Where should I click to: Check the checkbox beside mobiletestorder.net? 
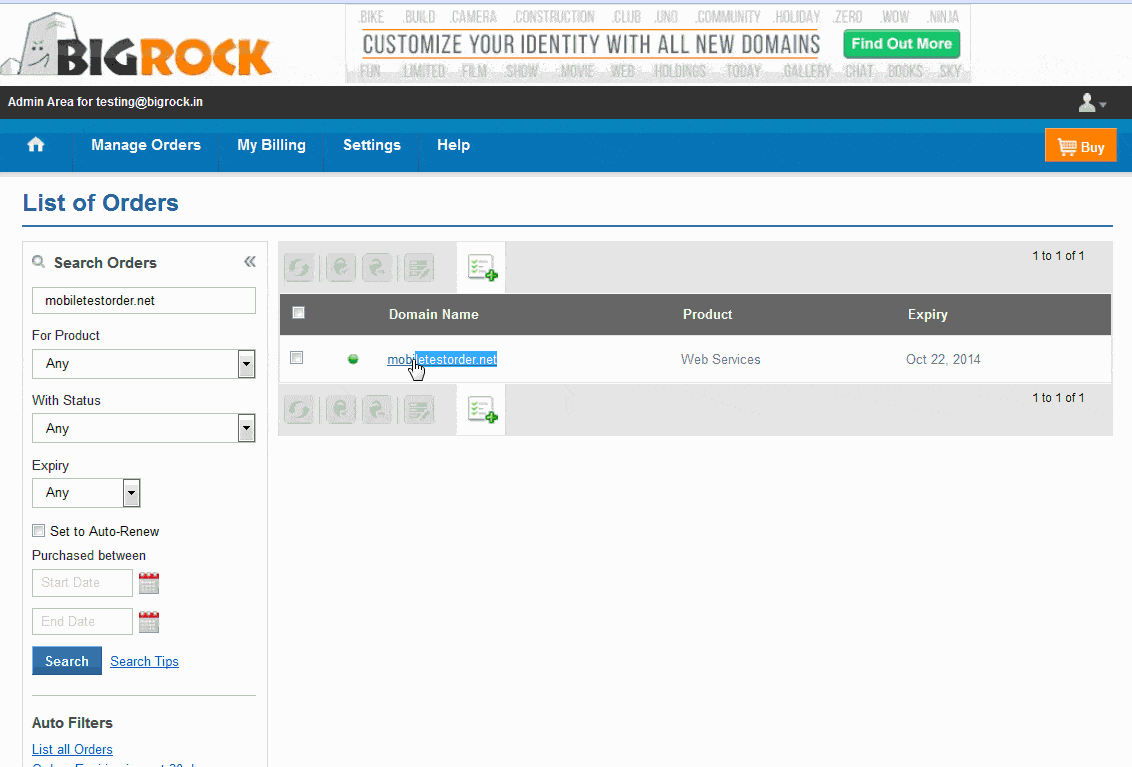[296, 357]
